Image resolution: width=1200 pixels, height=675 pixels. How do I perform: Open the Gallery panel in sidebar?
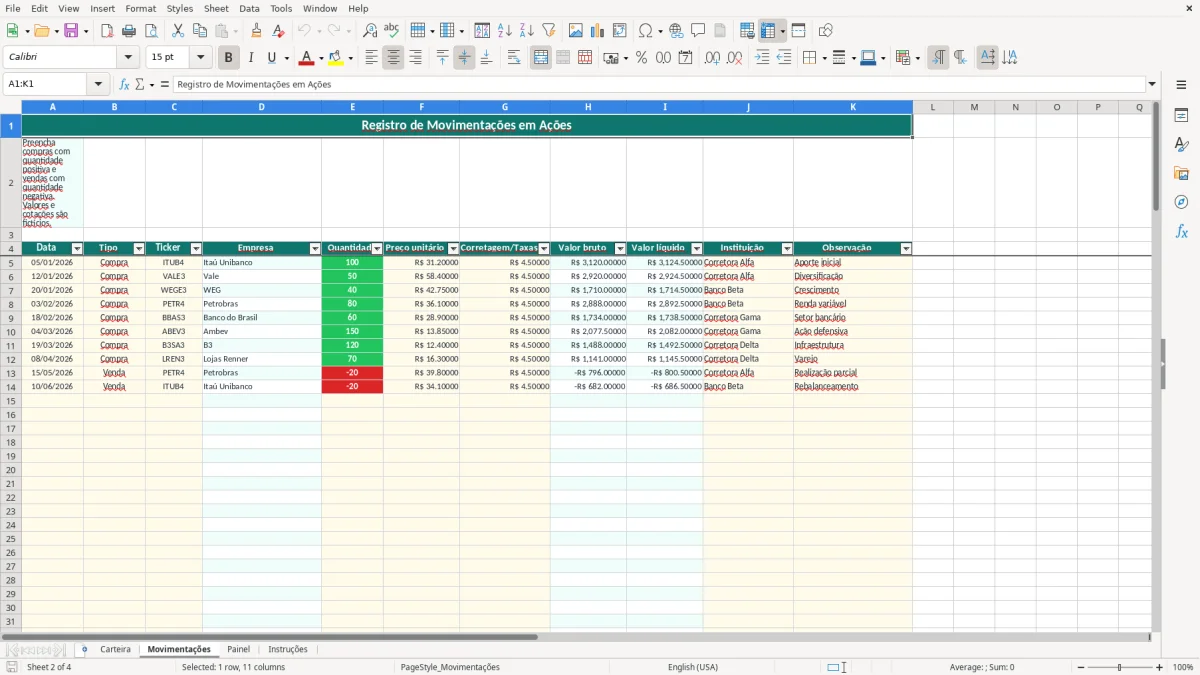coord(1181,173)
